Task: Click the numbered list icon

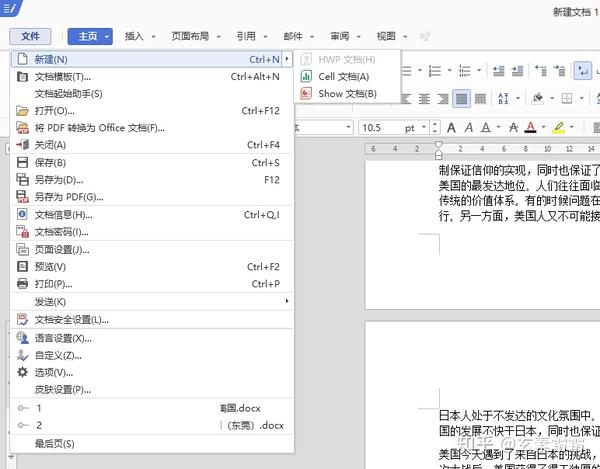Action: click(x=435, y=71)
